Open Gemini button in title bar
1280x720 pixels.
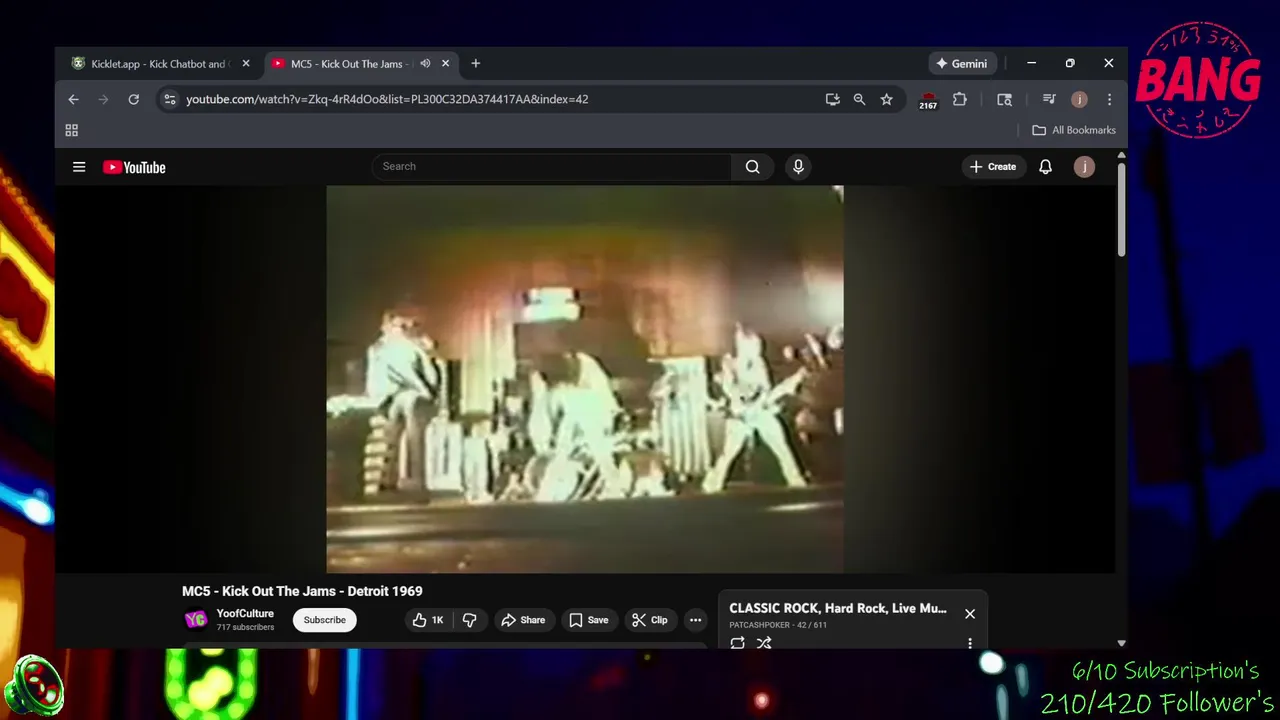(961, 64)
